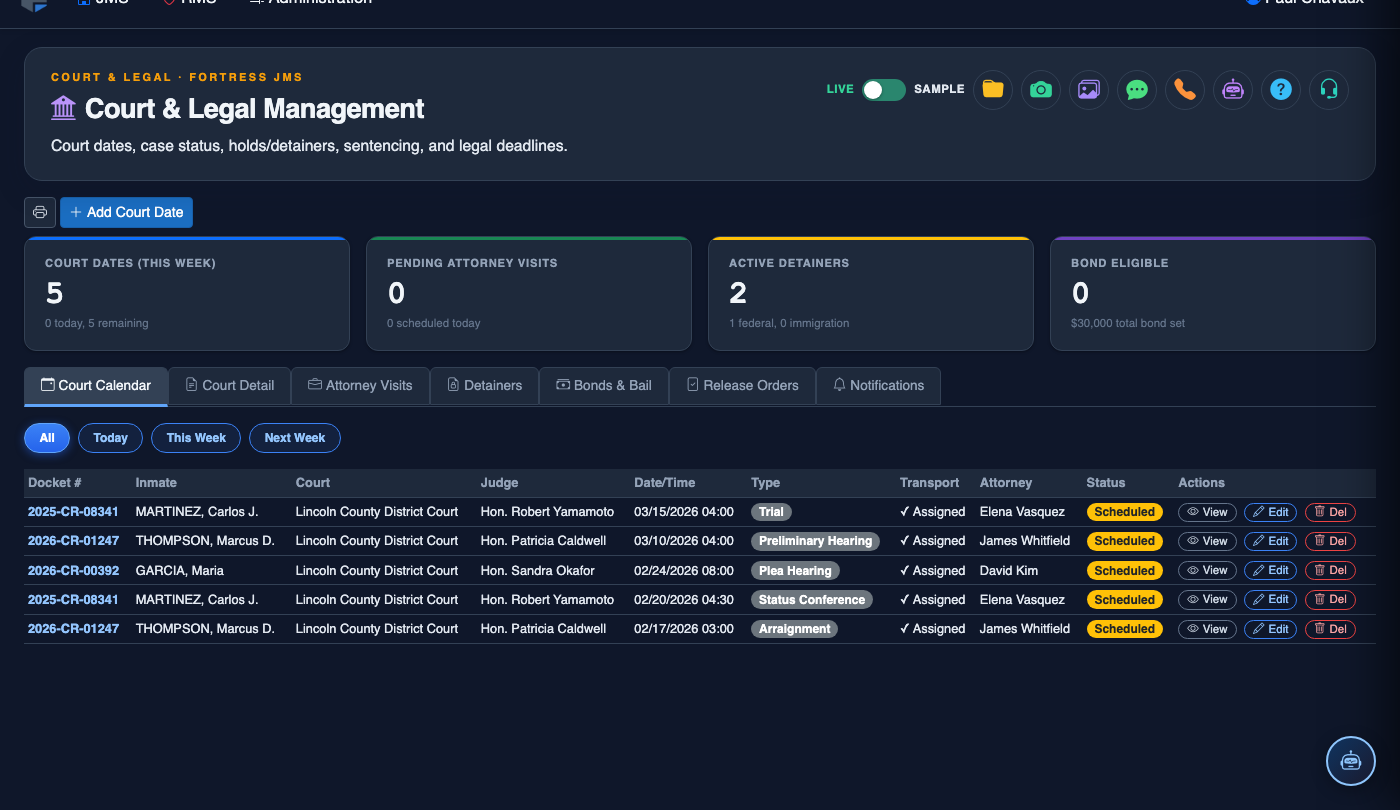
Task: Edit the Plea Hearing entry for GARCIA
Action: click(x=1270, y=571)
